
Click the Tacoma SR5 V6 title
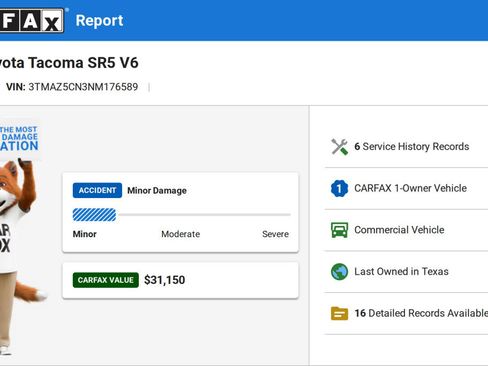pyautogui.click(x=69, y=63)
